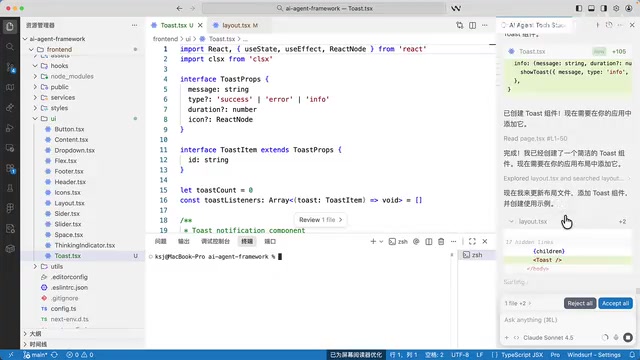Stop generation with the stop button
640x360 pixels.
(628, 338)
